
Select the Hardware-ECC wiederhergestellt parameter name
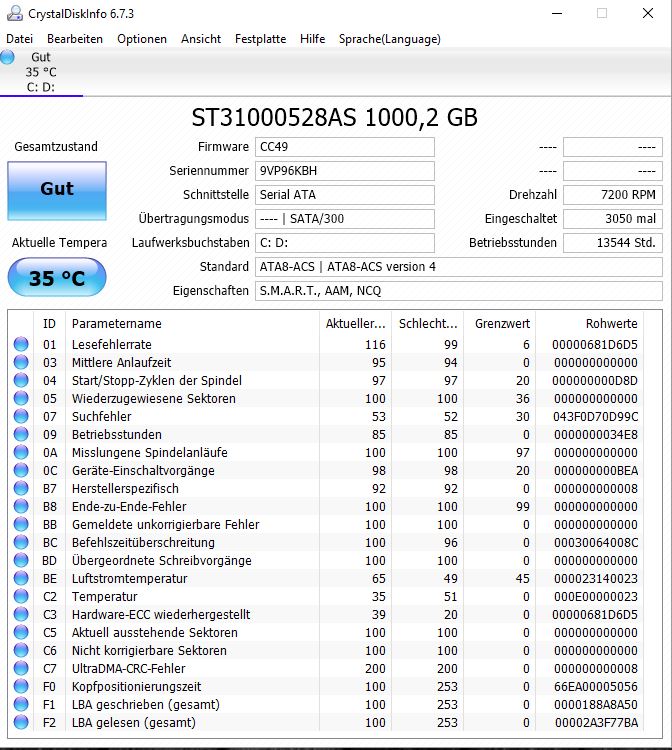[x=161, y=614]
